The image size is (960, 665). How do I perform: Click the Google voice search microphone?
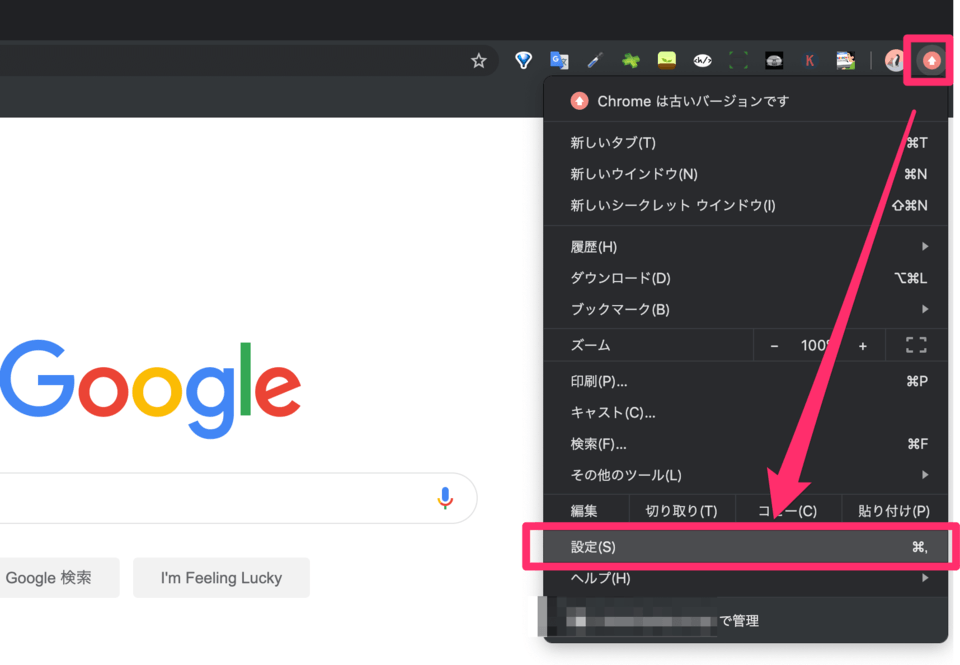444,498
